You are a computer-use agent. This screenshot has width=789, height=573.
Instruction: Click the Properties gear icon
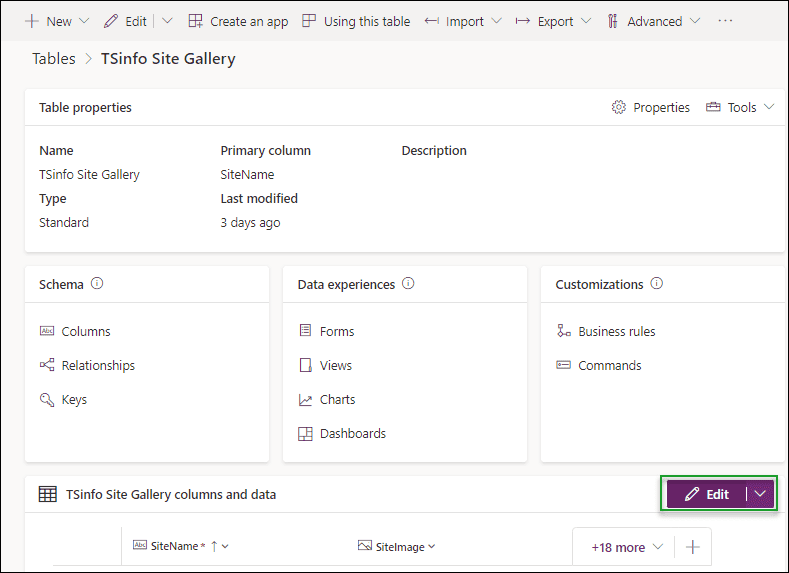pos(618,107)
